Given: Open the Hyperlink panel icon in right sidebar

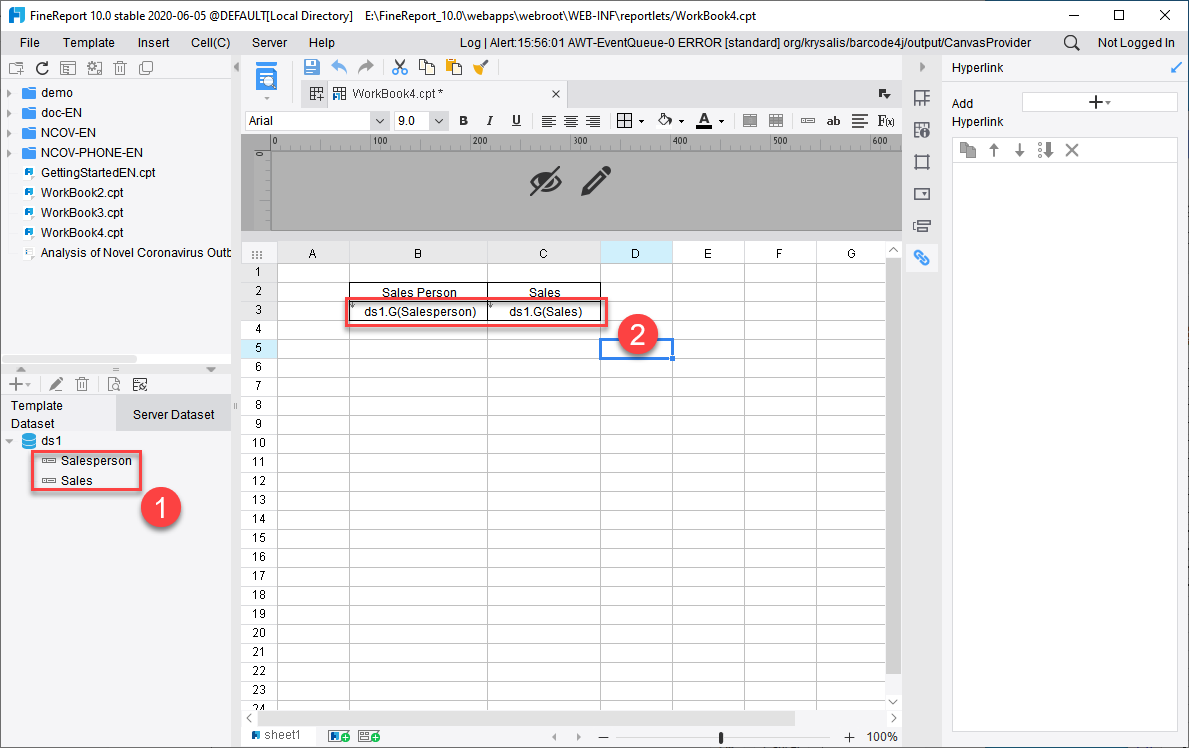Looking at the screenshot, I should 922,257.
